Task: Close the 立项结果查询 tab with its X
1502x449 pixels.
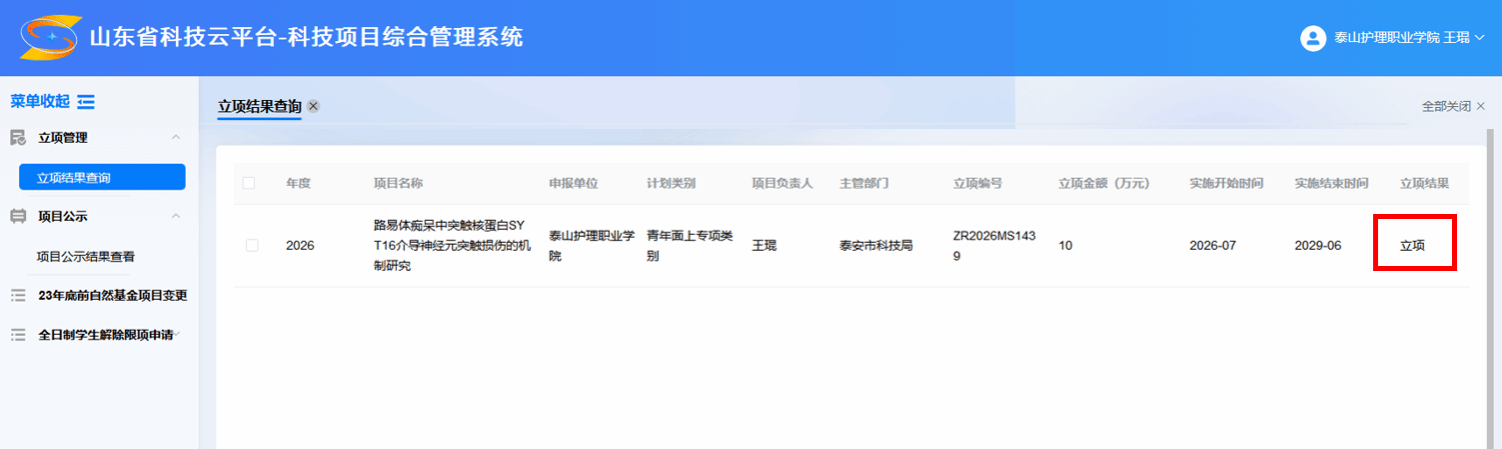Action: pos(313,106)
